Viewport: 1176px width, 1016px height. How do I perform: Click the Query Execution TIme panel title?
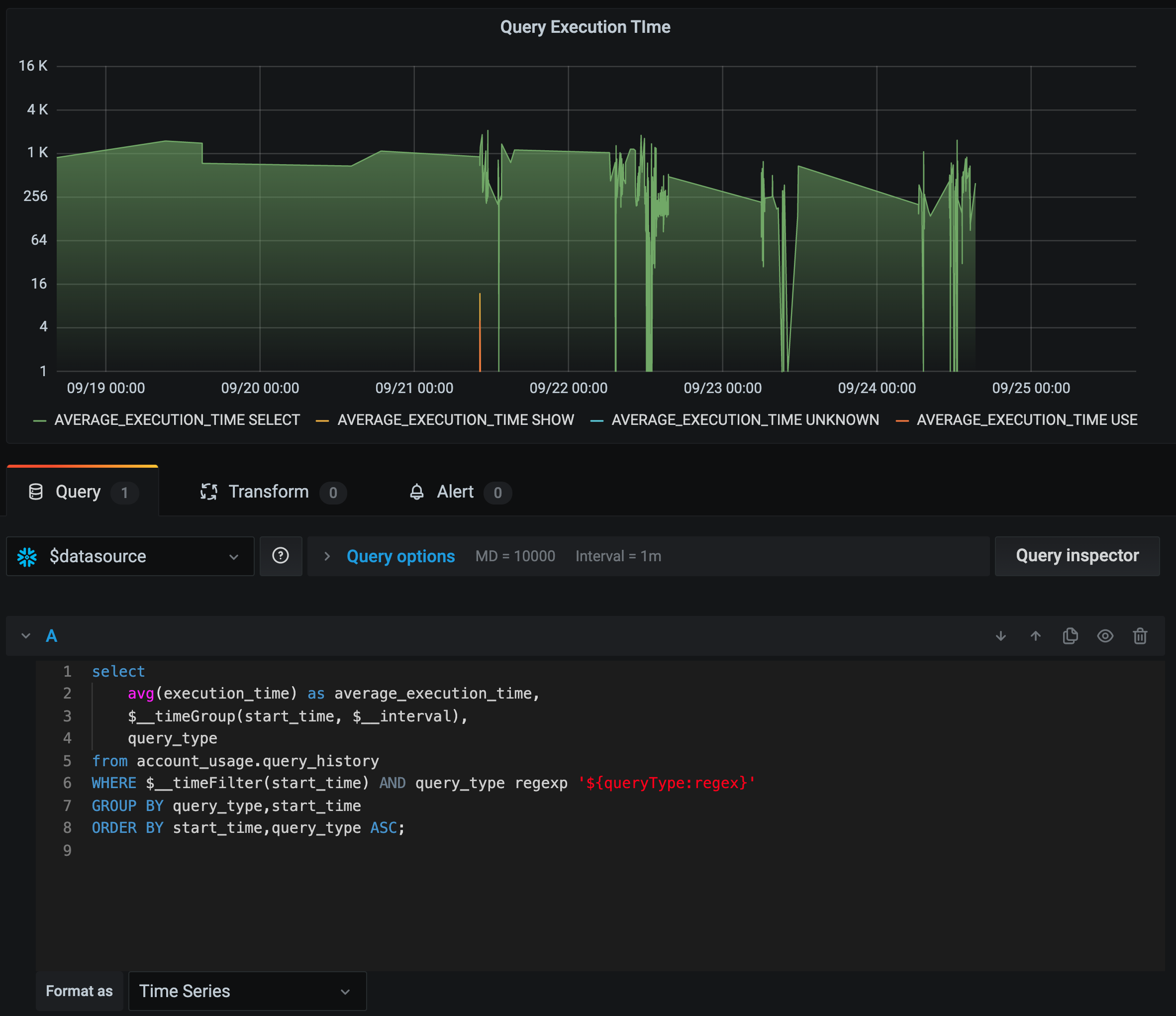[x=585, y=27]
